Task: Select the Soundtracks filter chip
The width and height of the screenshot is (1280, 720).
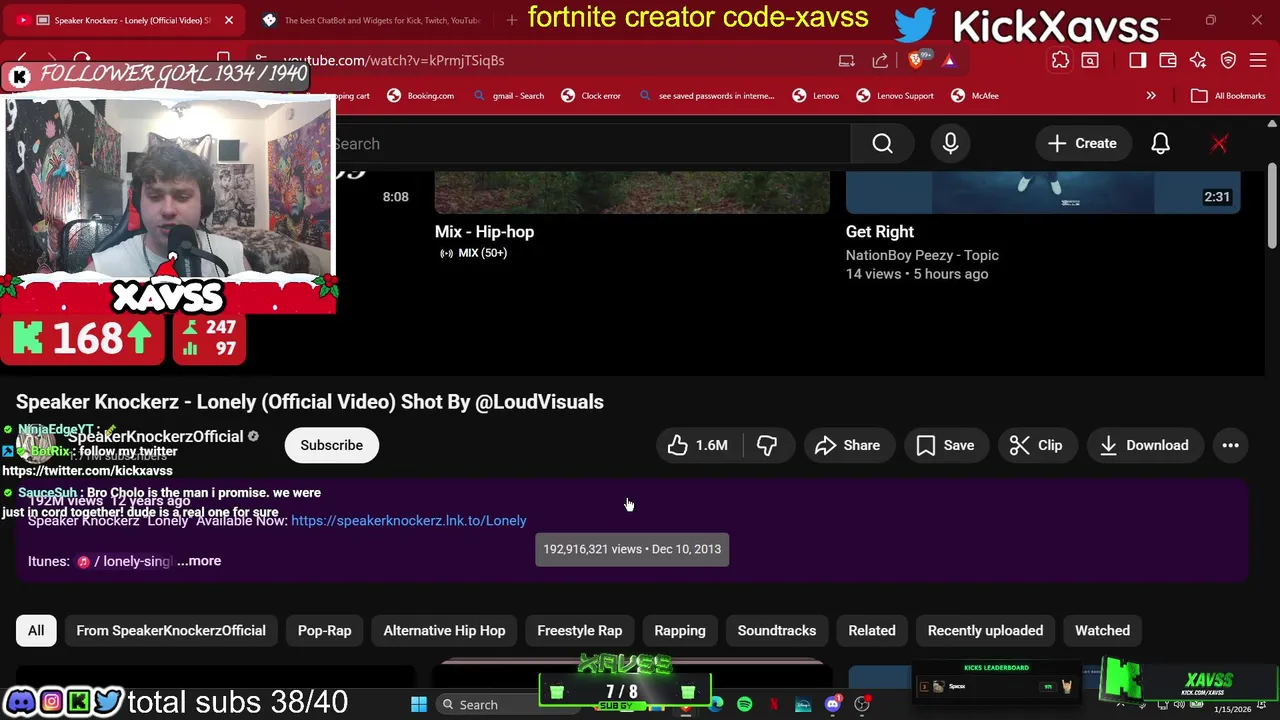Action: pyautogui.click(x=777, y=631)
